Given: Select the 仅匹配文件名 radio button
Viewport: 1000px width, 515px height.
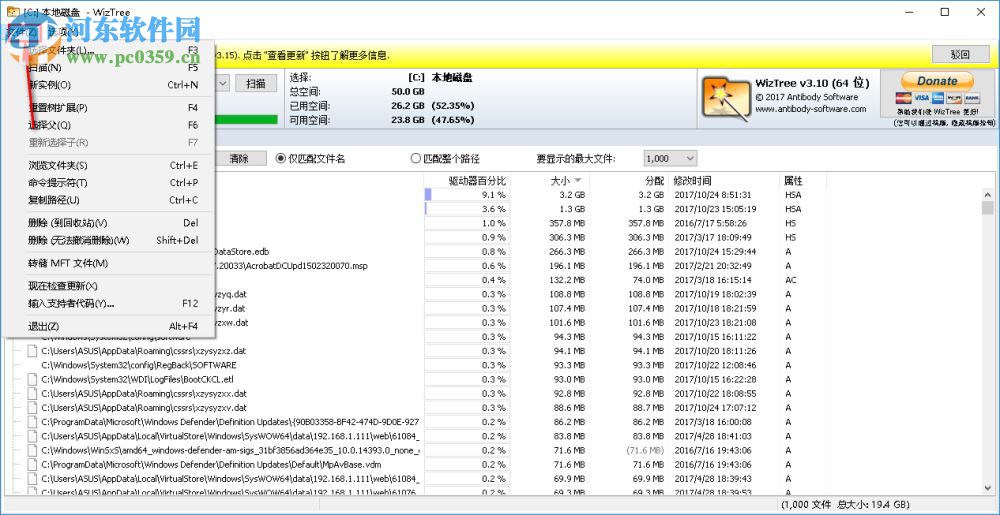Looking at the screenshot, I should pos(280,159).
